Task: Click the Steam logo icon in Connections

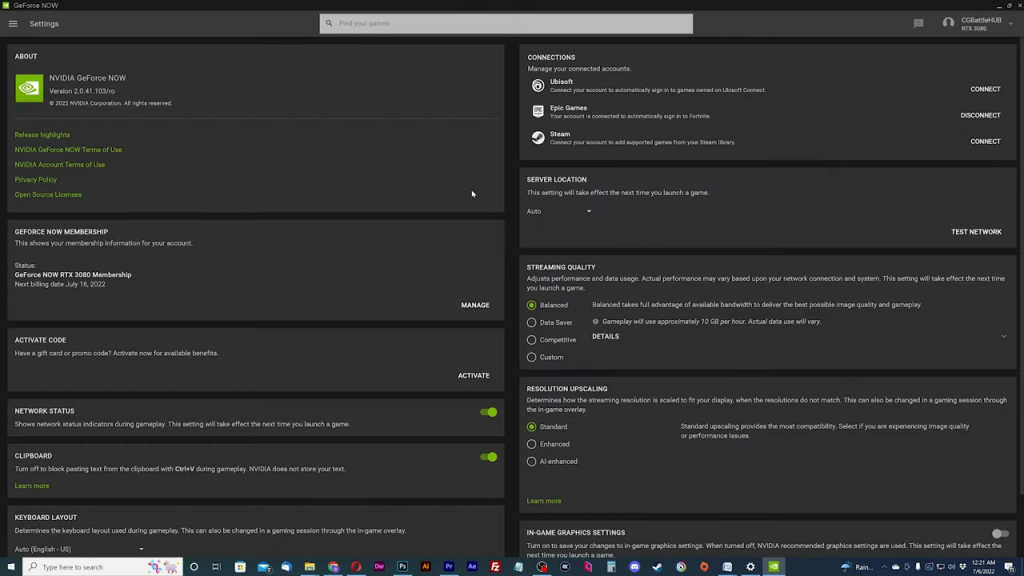Action: [537, 137]
